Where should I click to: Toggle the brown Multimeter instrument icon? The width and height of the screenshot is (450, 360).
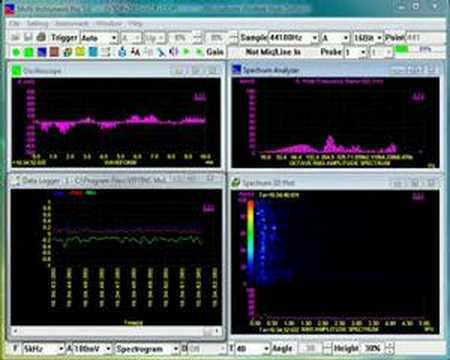tap(54, 52)
